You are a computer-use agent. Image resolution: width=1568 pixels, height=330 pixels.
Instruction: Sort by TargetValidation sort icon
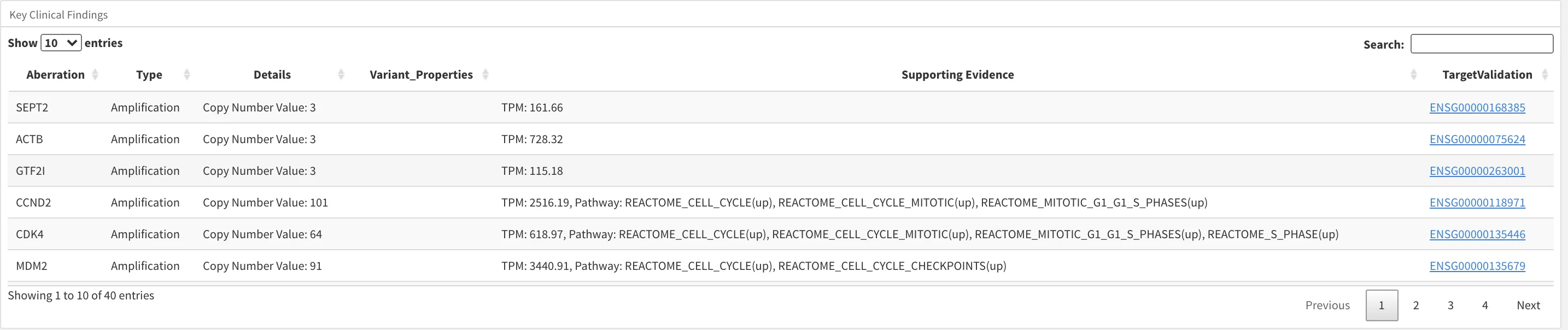coord(1545,75)
